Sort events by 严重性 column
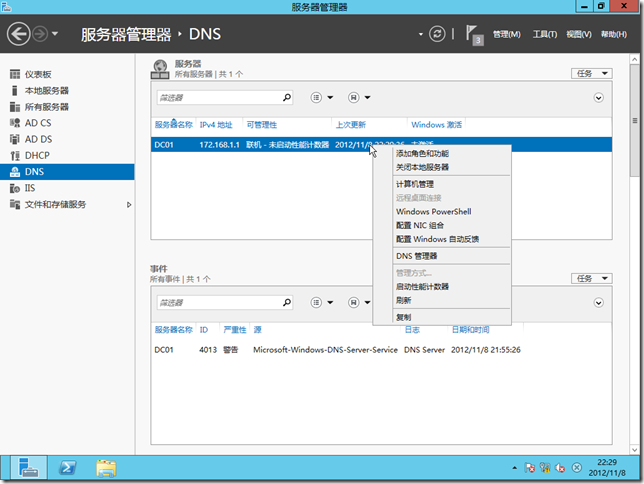 click(x=235, y=330)
